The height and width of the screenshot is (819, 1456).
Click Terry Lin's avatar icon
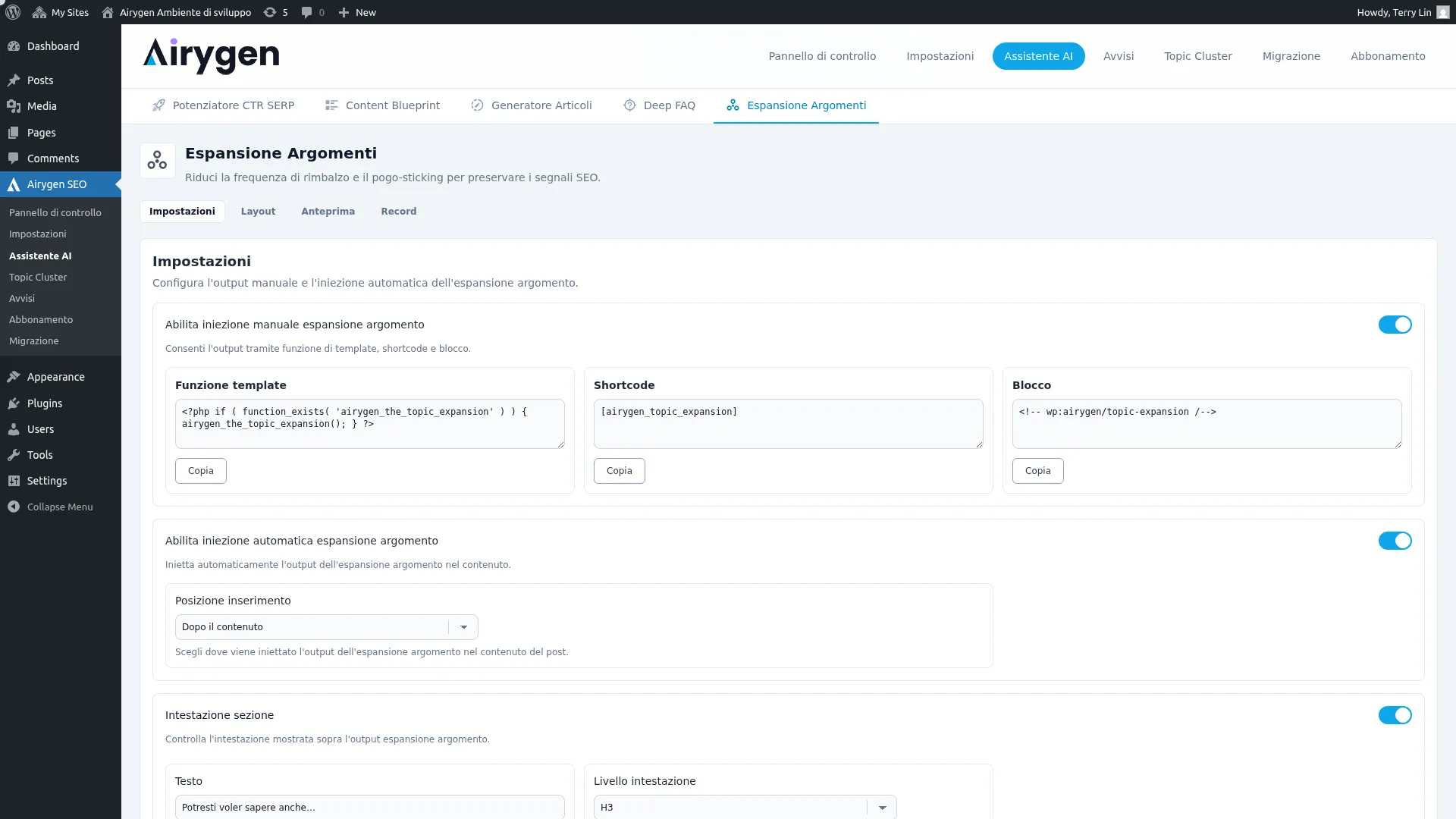(x=1442, y=12)
